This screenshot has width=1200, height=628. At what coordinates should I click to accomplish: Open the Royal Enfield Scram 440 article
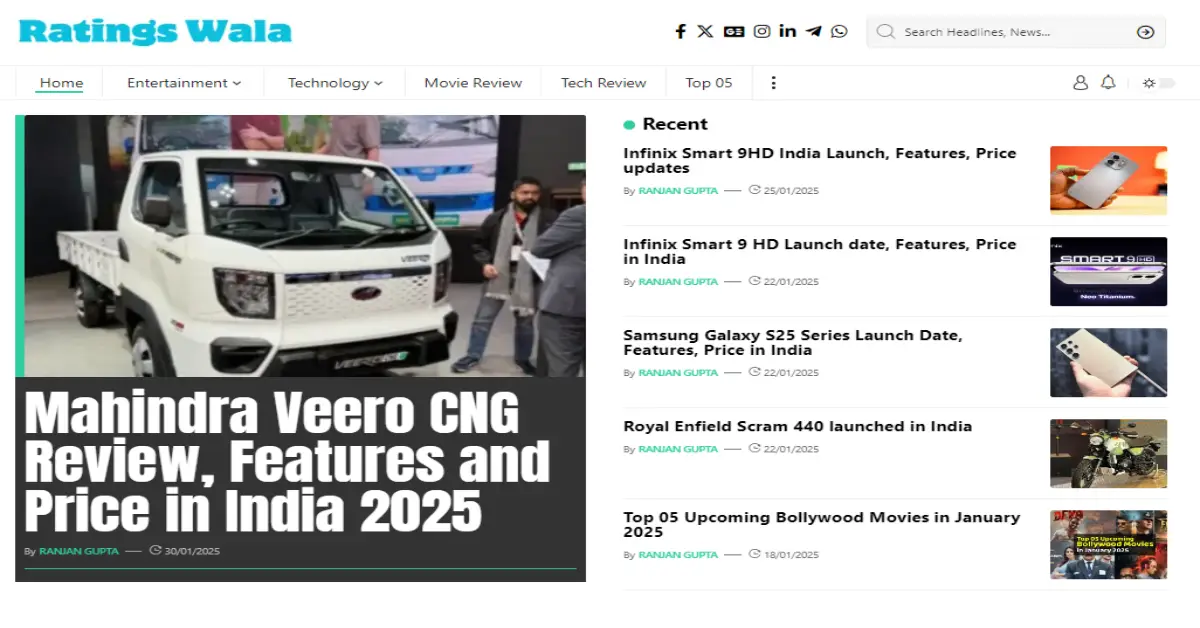797,426
